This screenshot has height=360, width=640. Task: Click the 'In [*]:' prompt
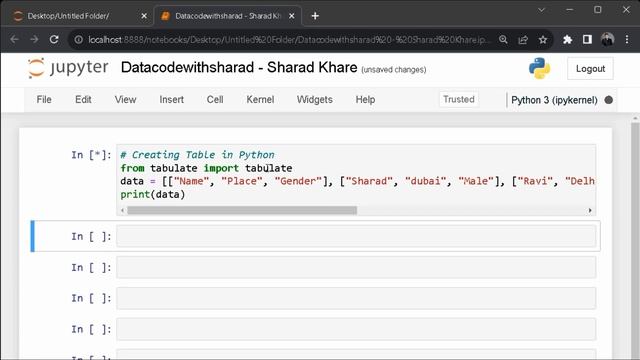pyautogui.click(x=91, y=155)
